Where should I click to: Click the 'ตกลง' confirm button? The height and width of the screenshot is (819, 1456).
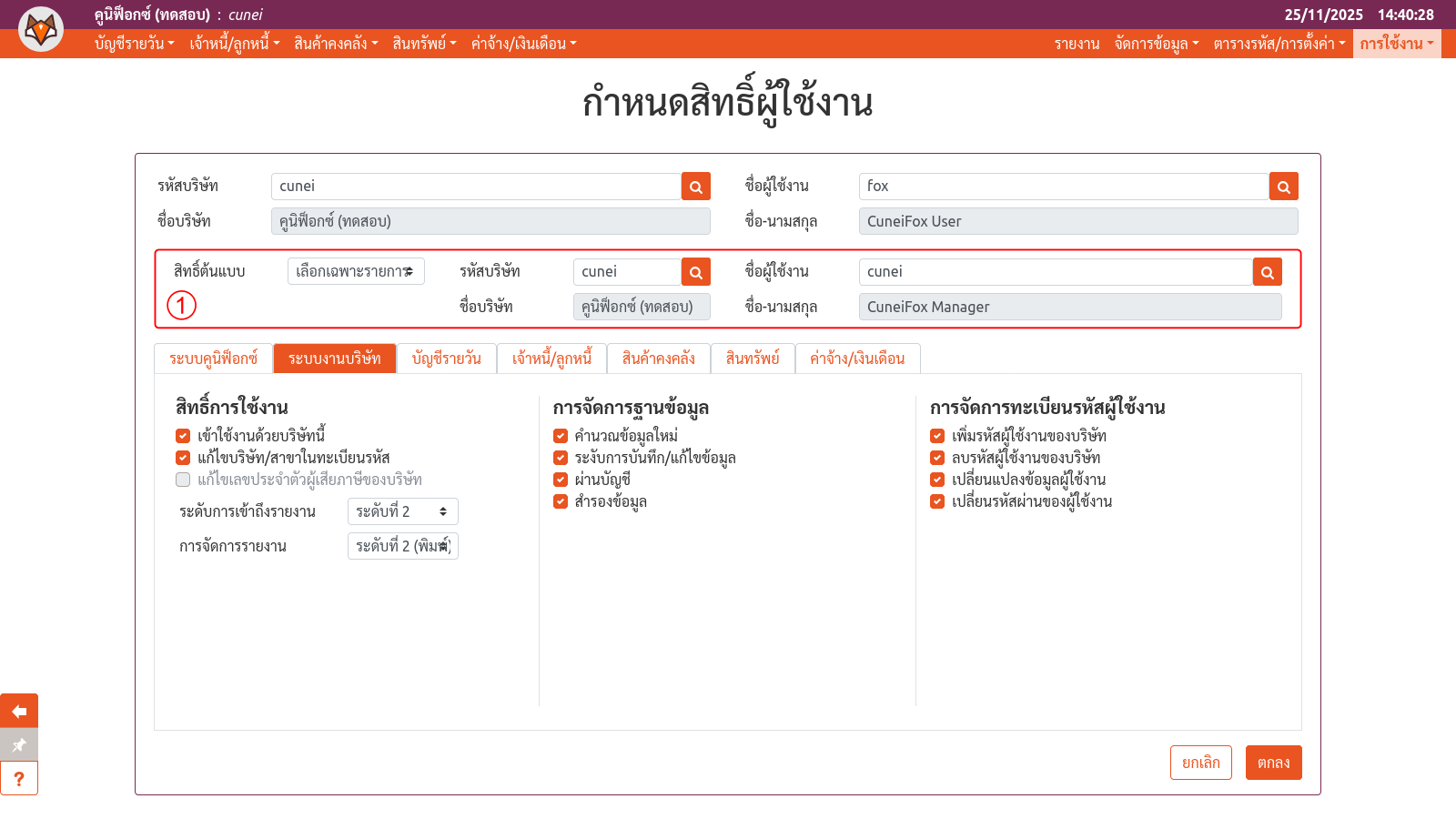[1273, 763]
